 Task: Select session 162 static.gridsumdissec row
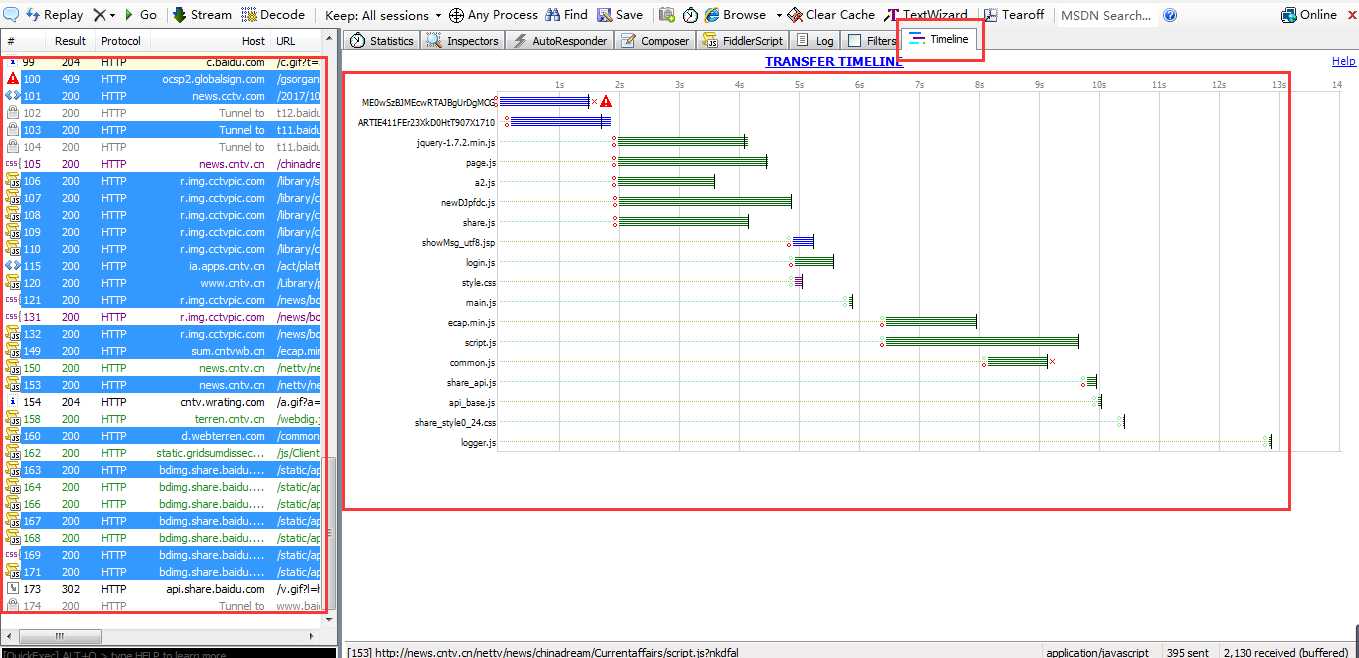tap(162, 453)
